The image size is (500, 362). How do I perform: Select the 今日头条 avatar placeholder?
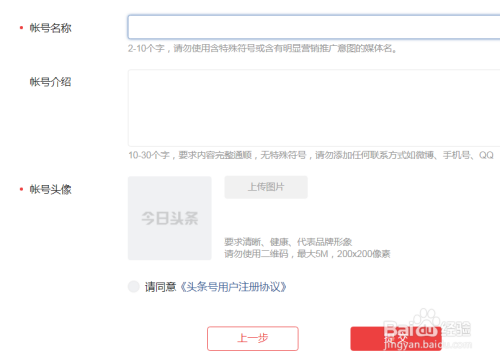(x=170, y=218)
